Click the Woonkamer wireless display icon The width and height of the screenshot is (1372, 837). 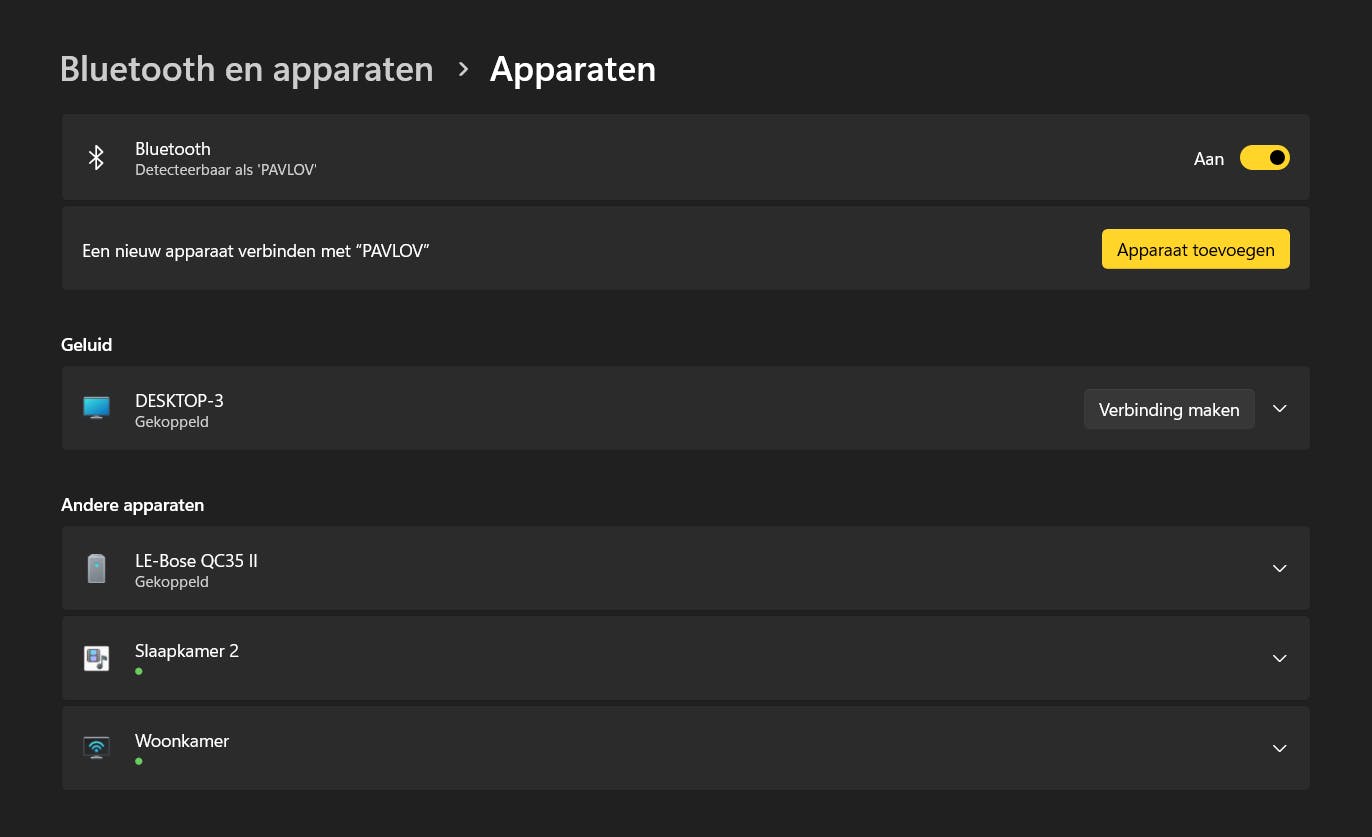tap(96, 748)
